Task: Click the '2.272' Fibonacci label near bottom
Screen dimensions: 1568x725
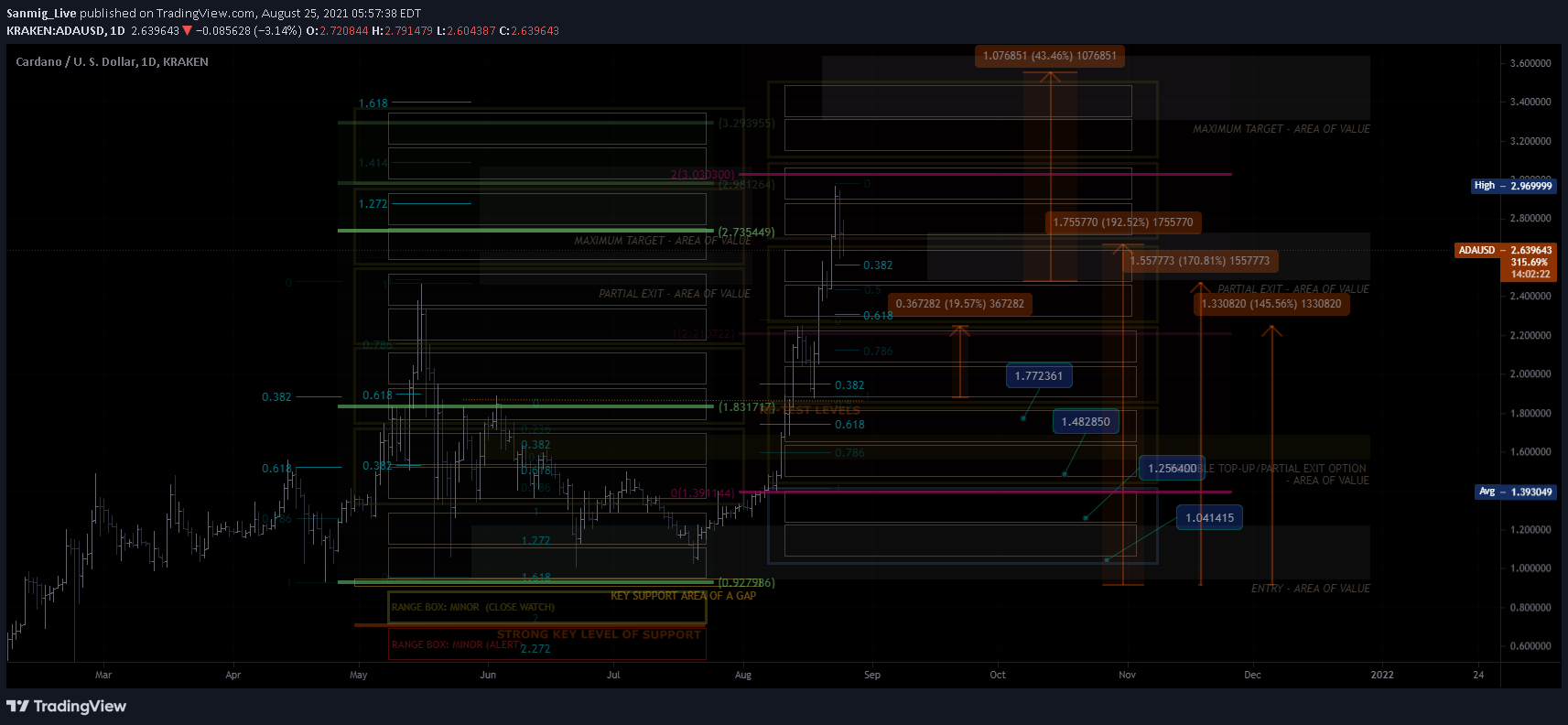Action: 535,648
